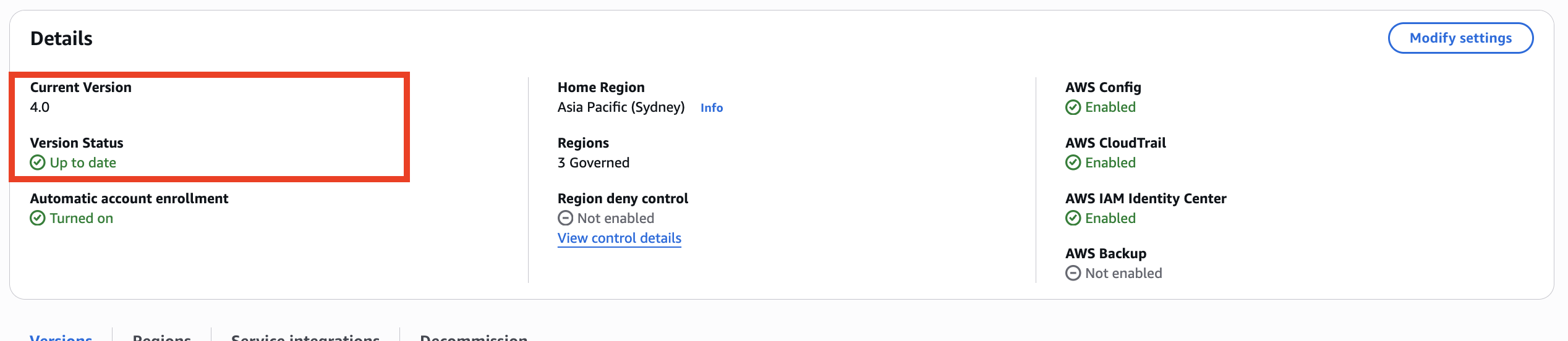Select the Service integrations tab
Viewport: 1568px width, 341px height.
[305, 337]
